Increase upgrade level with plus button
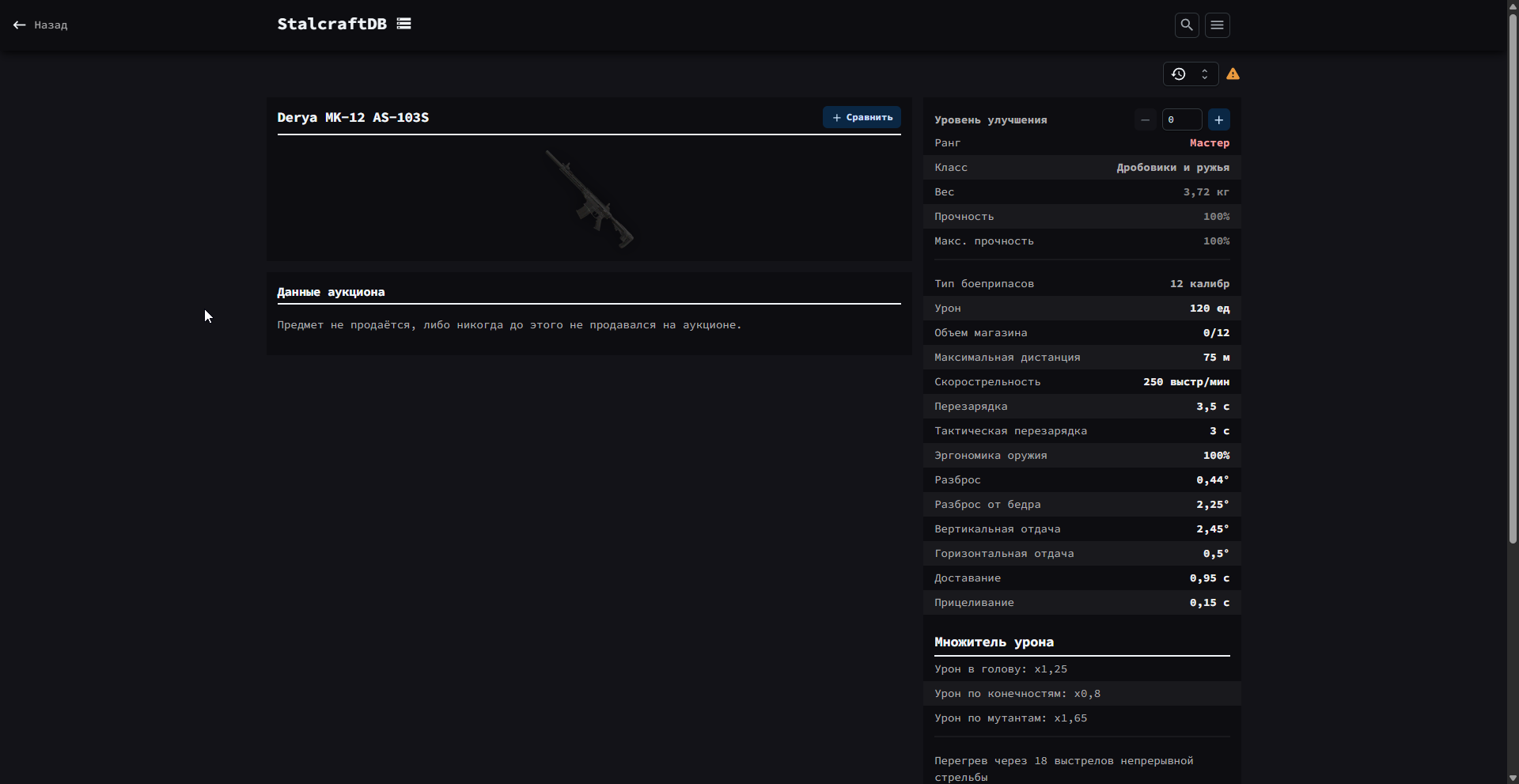The width and height of the screenshot is (1519, 784). [1219, 119]
